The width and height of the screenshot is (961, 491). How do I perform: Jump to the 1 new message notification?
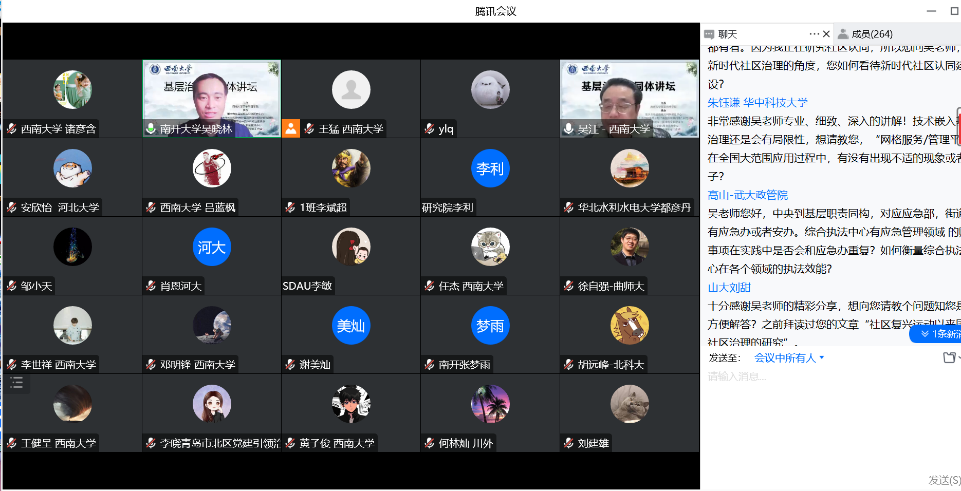coord(934,334)
